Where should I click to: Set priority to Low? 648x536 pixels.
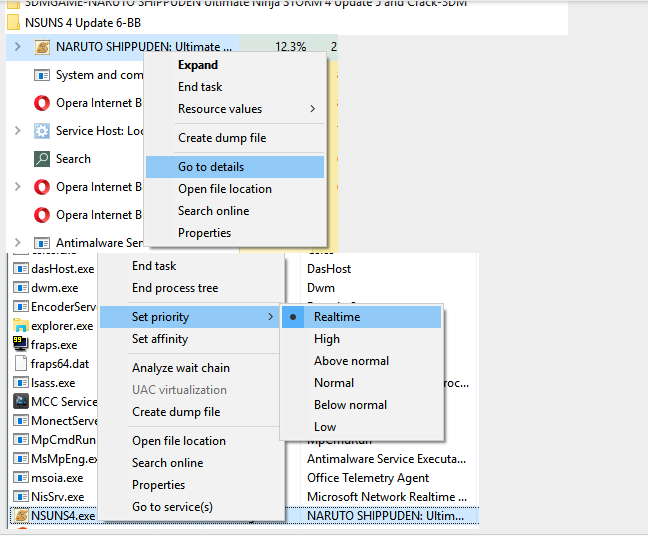tap(361, 426)
